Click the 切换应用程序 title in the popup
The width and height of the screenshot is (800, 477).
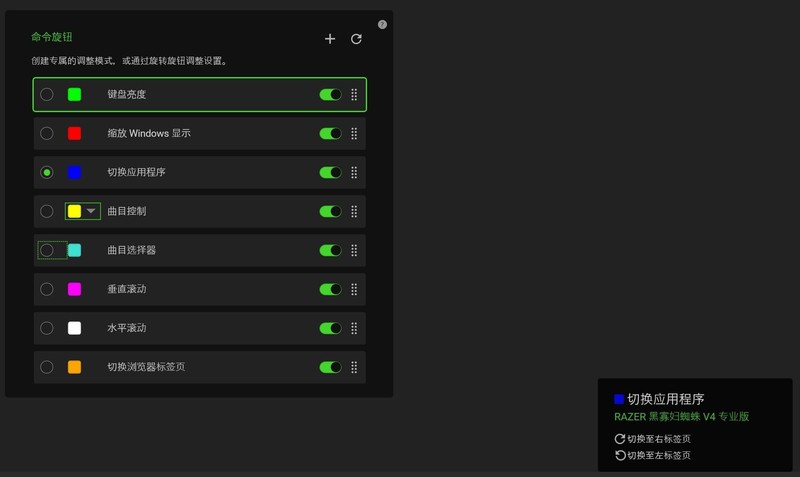tap(665, 399)
